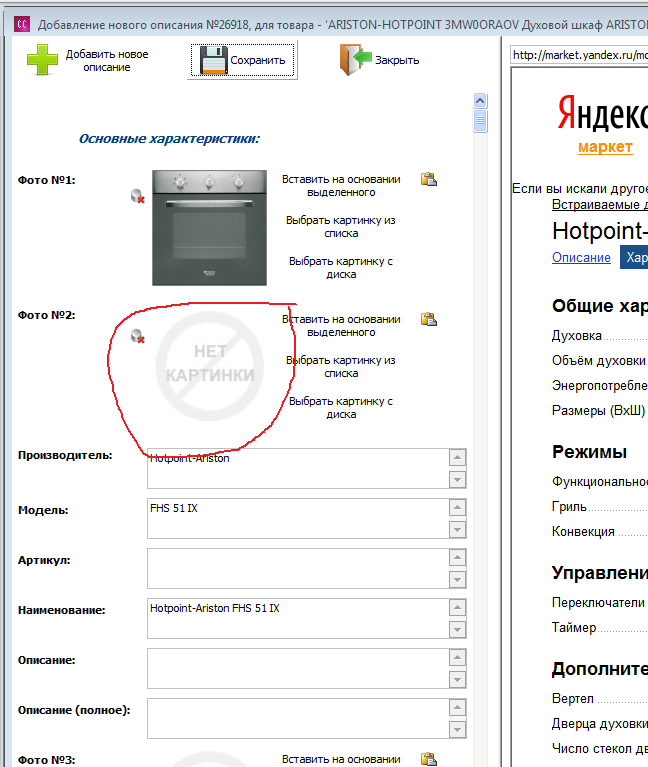This screenshot has height=767, width=648.
Task: Click the Модель input field
Action: coord(298,519)
